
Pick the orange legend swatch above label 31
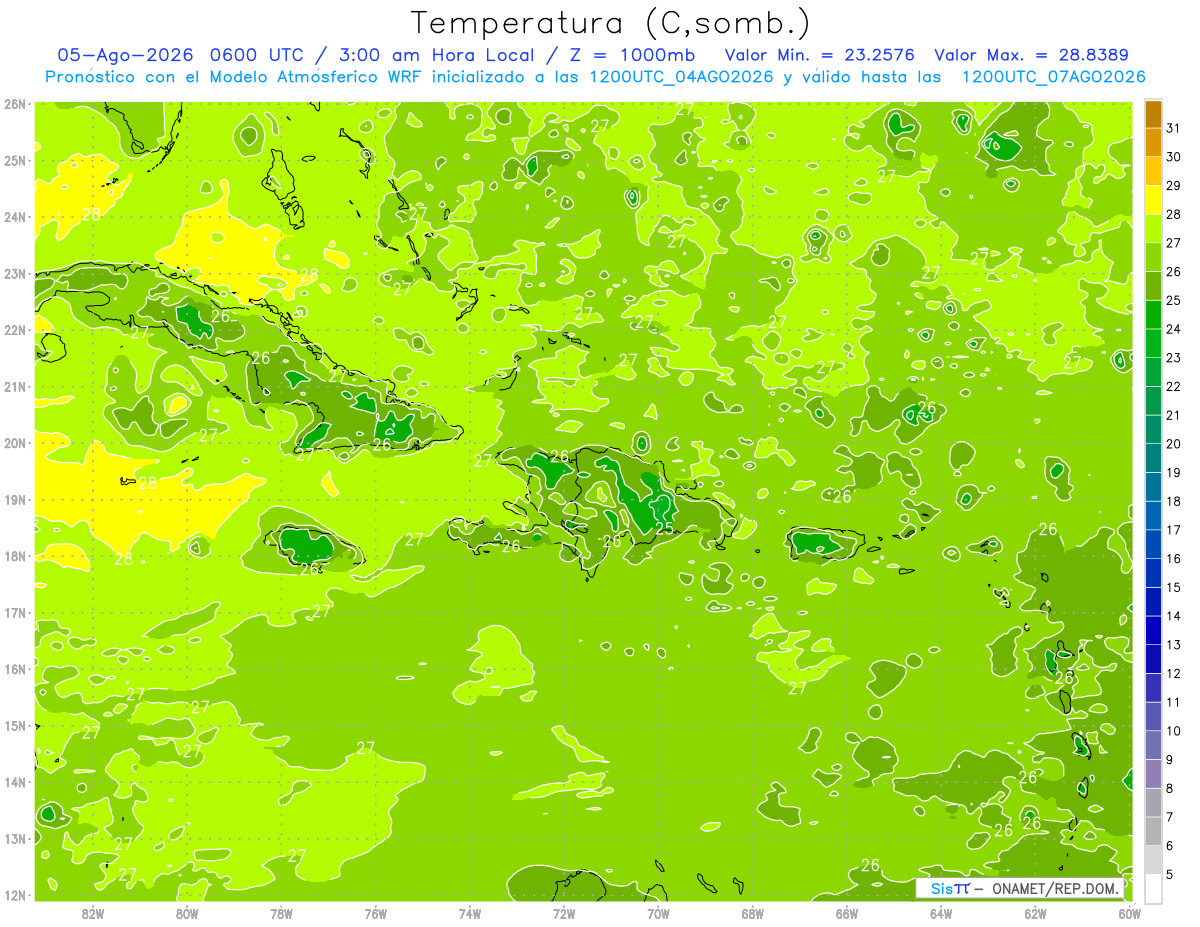coord(1153,114)
